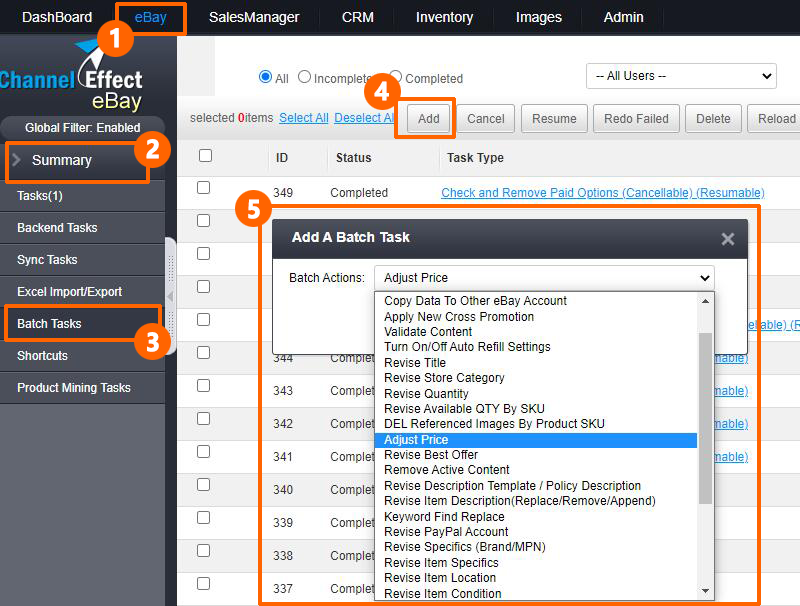The height and width of the screenshot is (606, 800).
Task: Choose Keyword Find Replace option
Action: point(536,517)
